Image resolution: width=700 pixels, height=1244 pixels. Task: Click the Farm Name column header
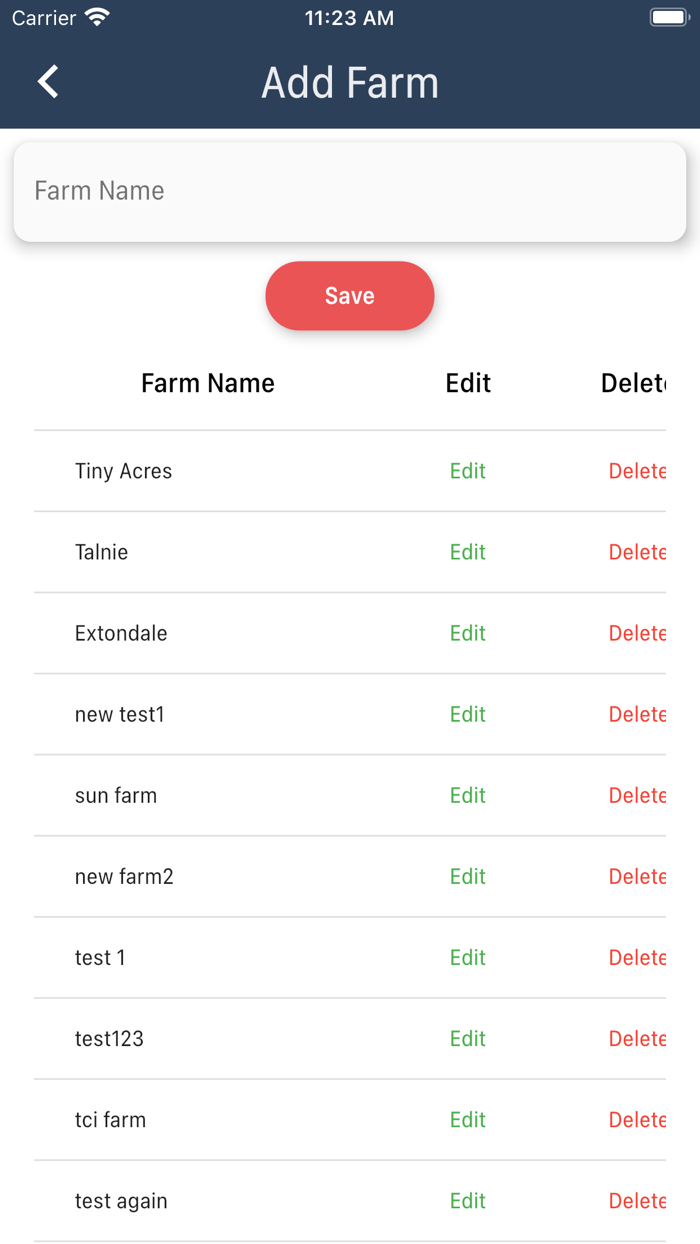click(x=208, y=383)
